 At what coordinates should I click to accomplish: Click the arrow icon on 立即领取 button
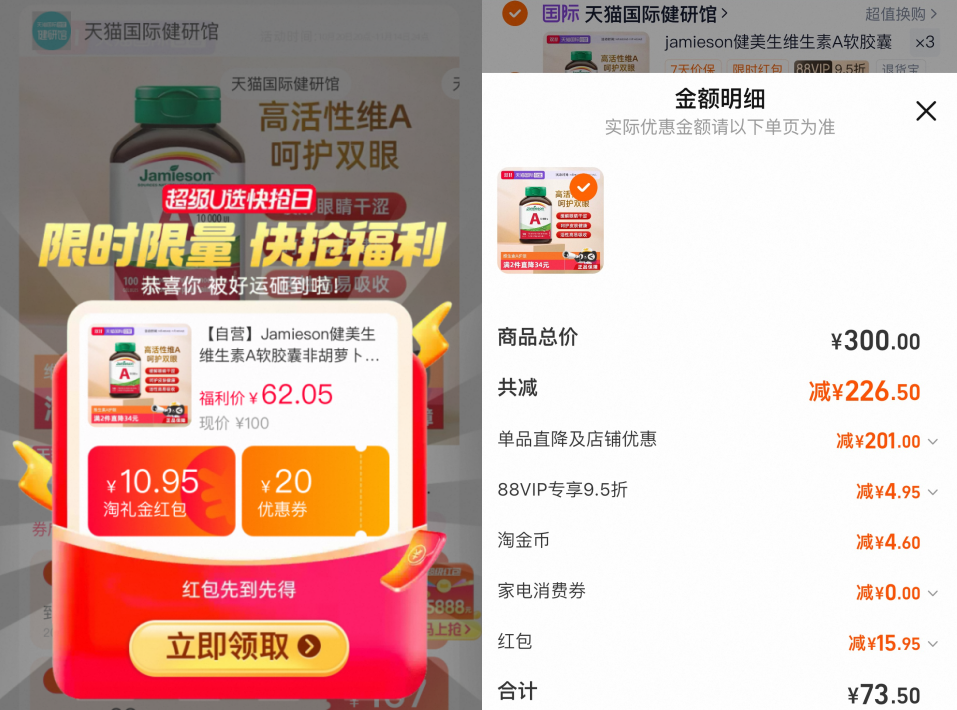309,646
